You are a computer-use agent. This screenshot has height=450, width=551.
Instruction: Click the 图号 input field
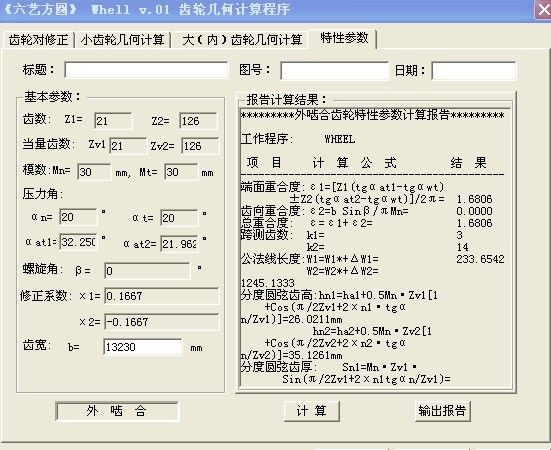coord(335,71)
